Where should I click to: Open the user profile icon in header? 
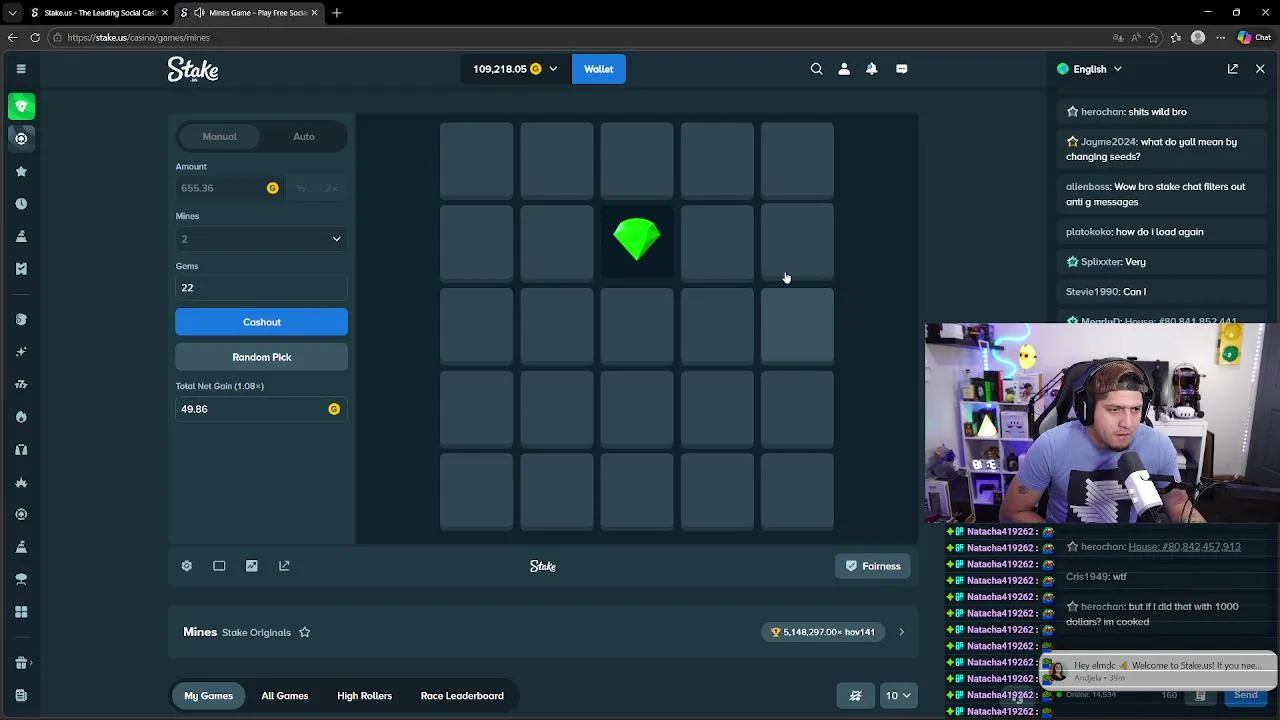click(x=844, y=69)
